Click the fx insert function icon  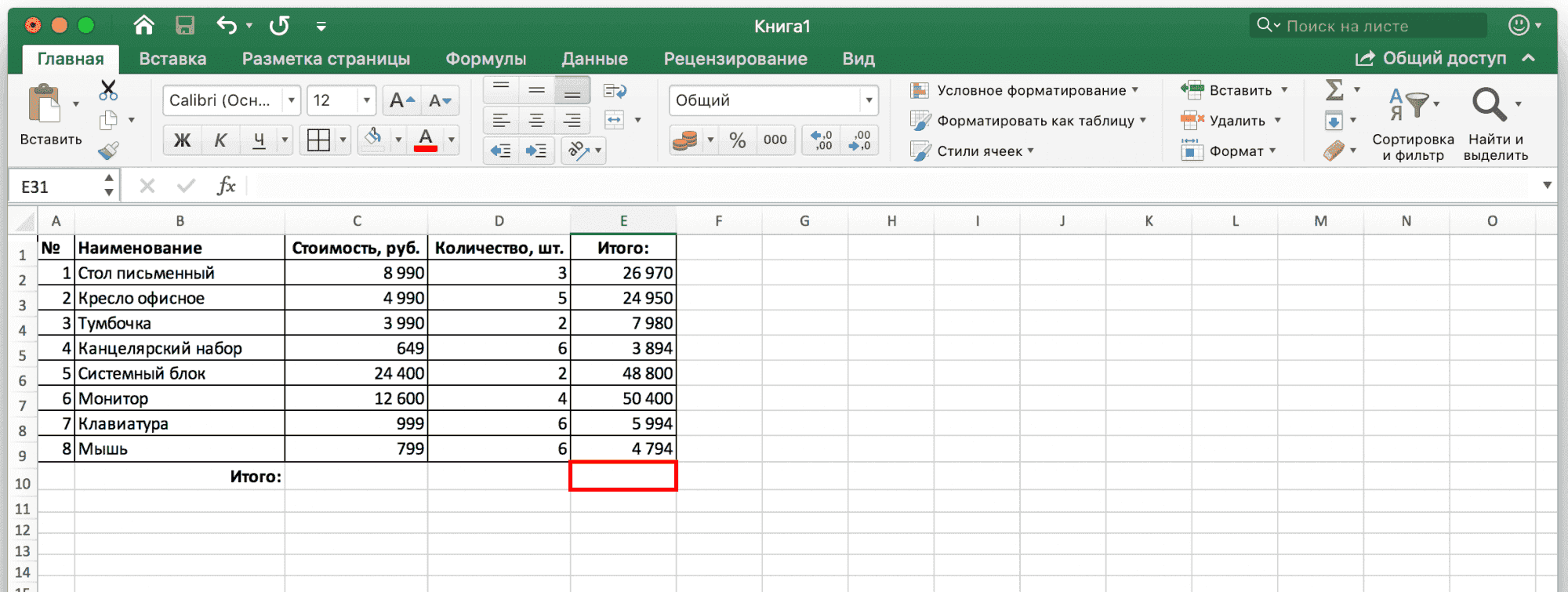tap(226, 186)
